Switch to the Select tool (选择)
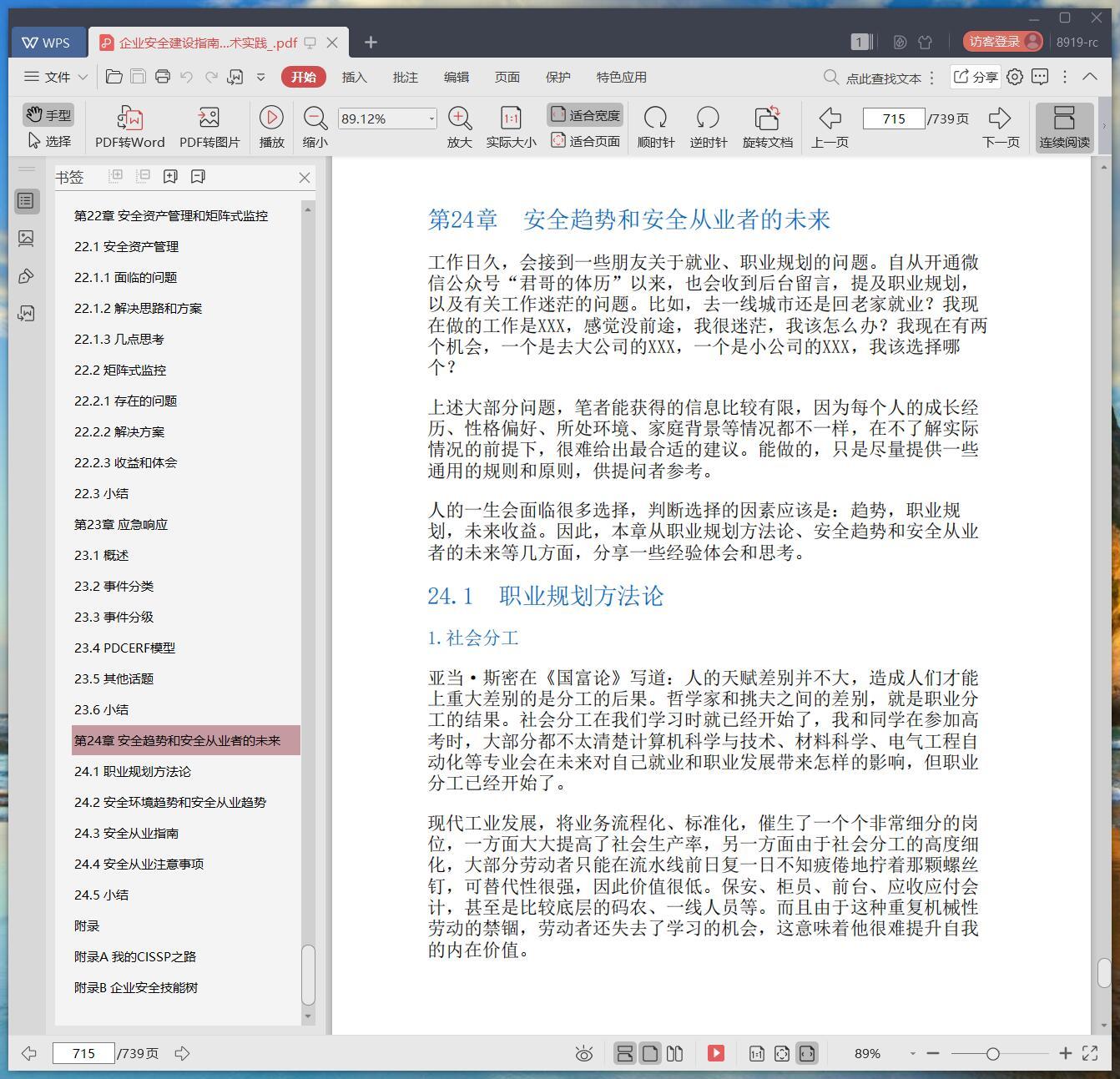The width and height of the screenshot is (1120, 1079). (x=48, y=141)
